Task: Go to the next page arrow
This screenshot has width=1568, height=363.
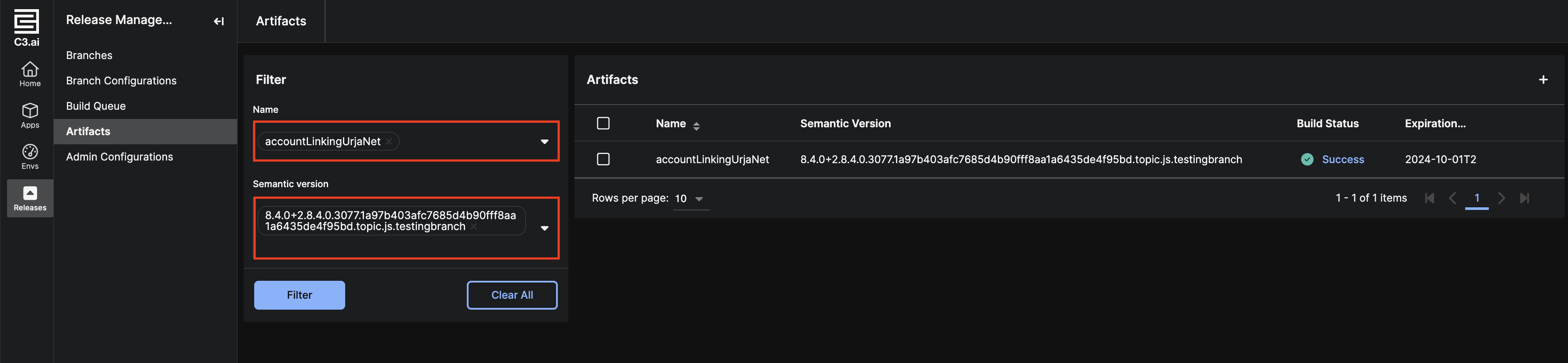Action: point(1501,198)
